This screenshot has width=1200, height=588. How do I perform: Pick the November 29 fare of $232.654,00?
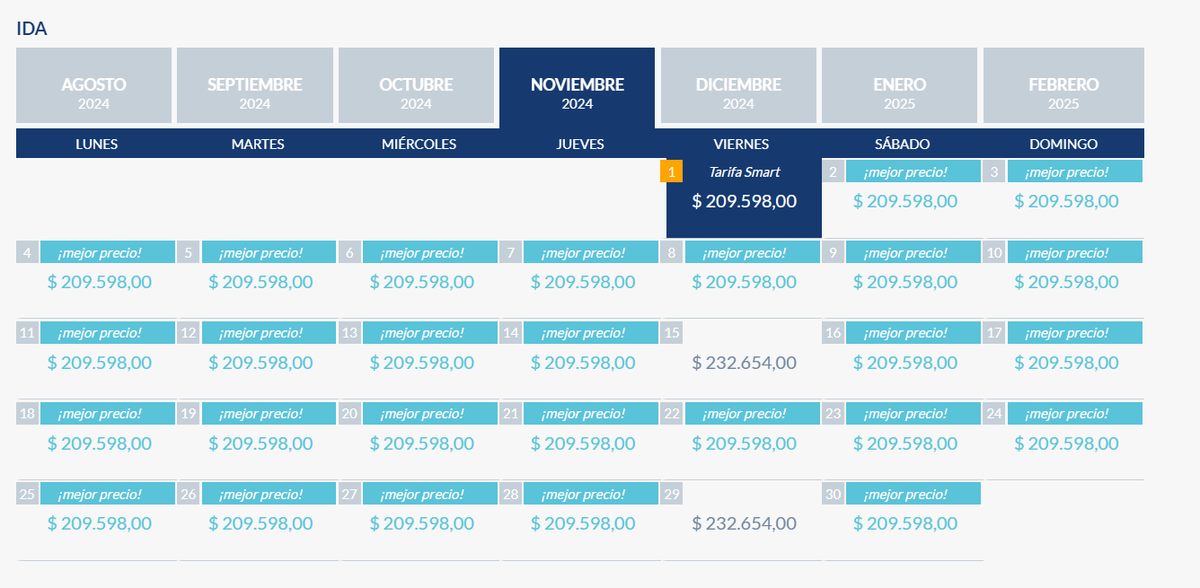(x=744, y=523)
